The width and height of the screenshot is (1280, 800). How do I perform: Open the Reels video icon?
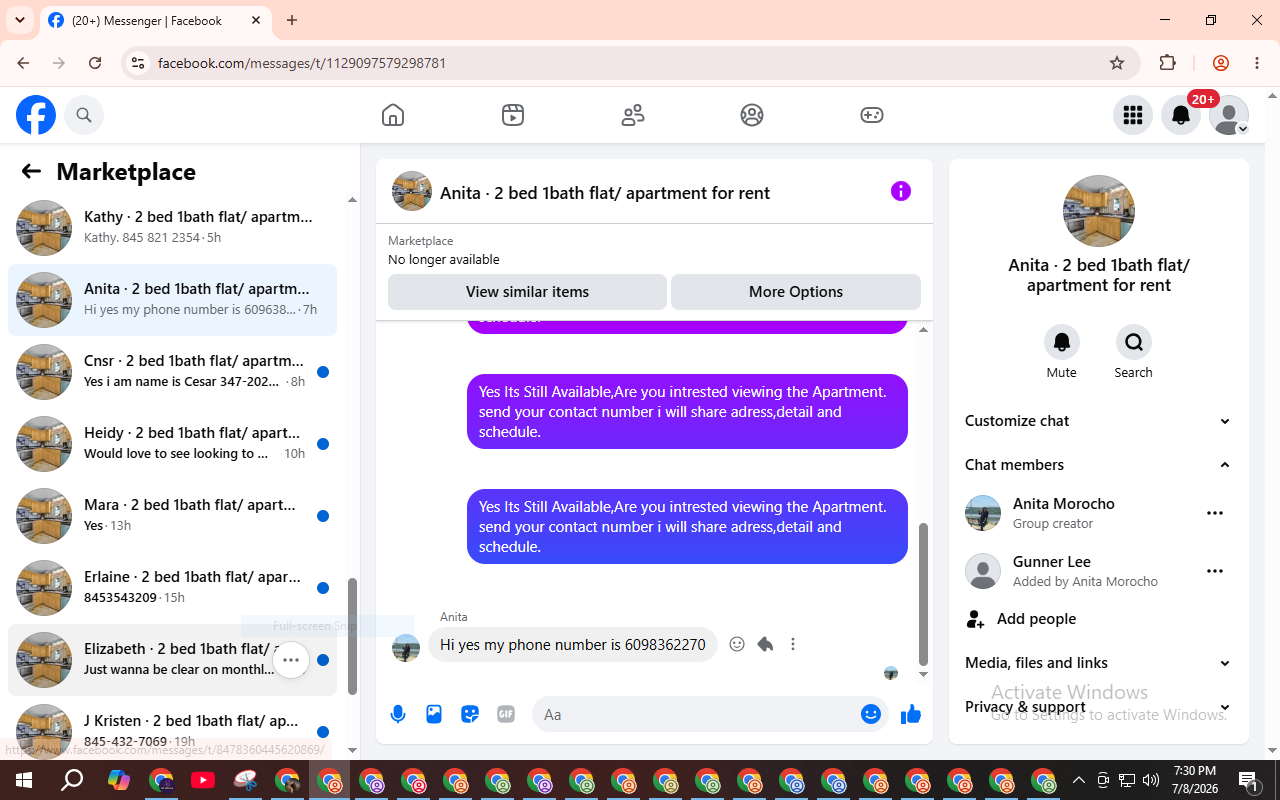513,115
